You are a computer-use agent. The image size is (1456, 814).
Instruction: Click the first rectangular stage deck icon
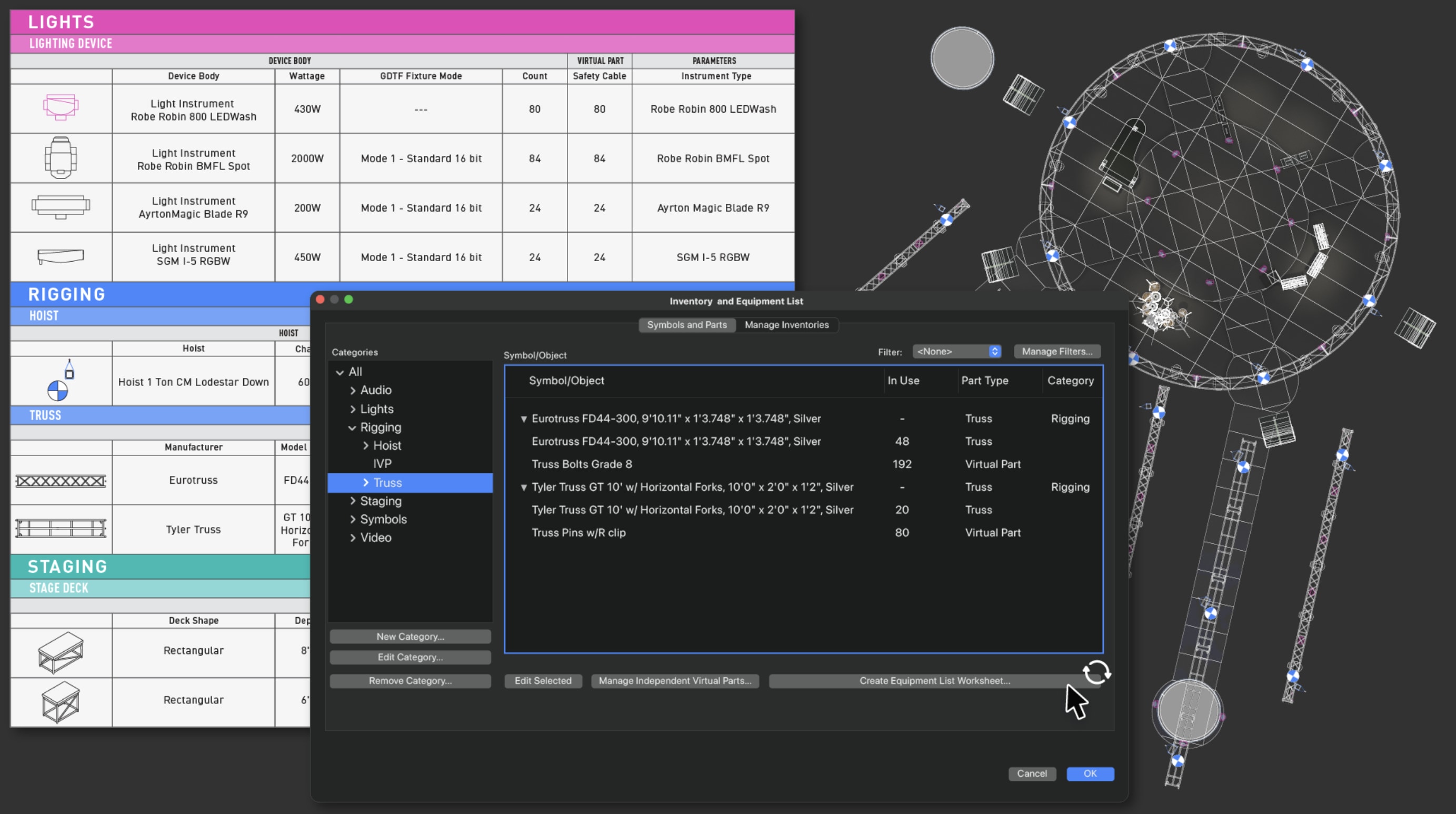[61, 652]
